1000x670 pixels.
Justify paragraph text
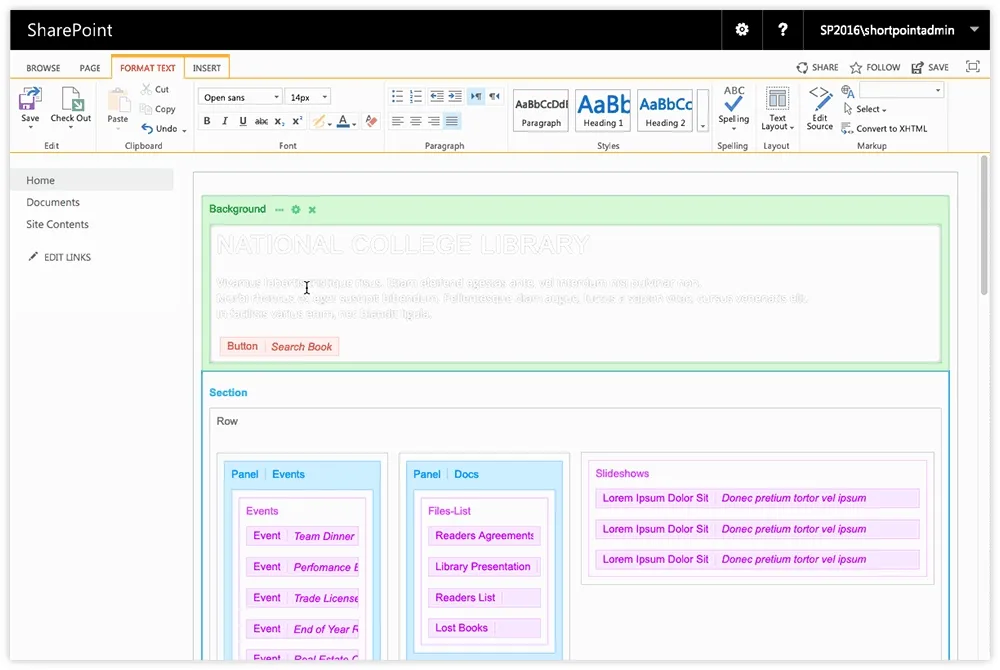(452, 120)
